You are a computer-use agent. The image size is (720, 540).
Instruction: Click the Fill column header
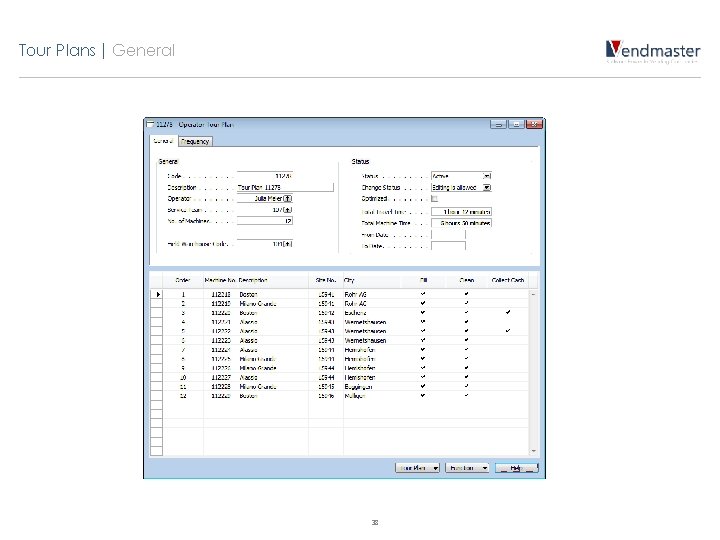[x=423, y=280]
